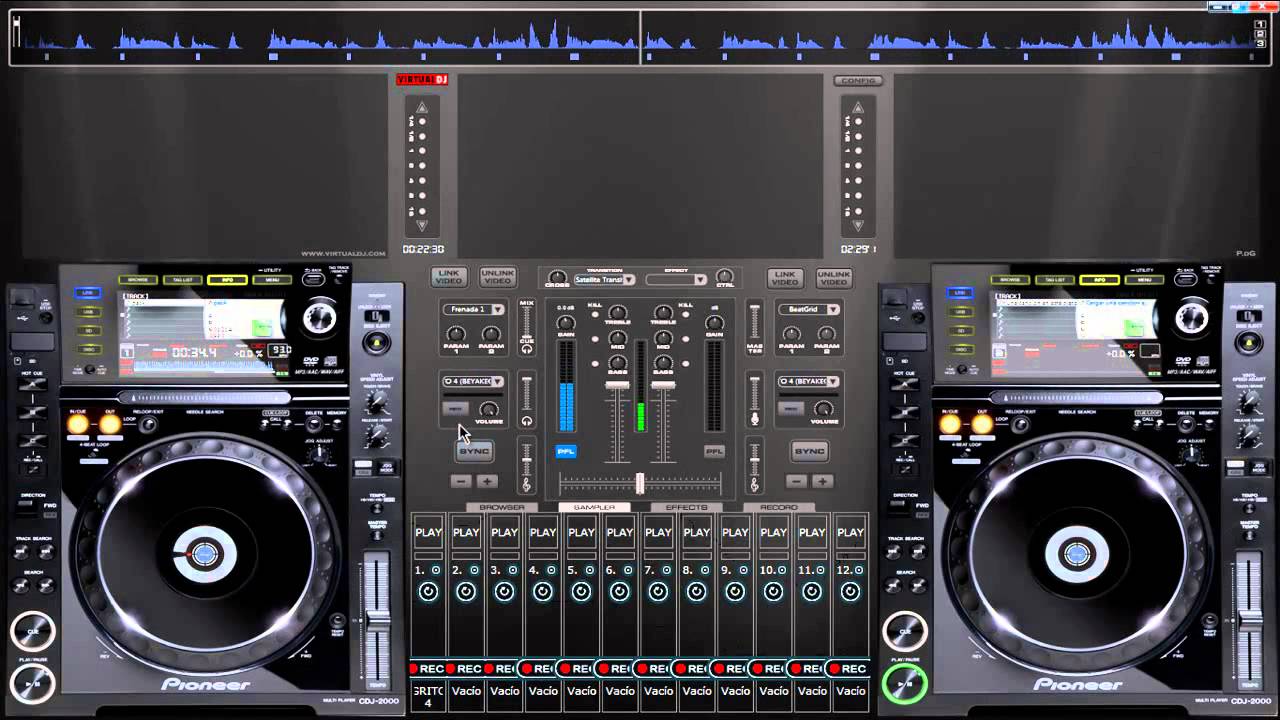Image resolution: width=1280 pixels, height=720 pixels.
Task: Click the right channel Mid knob
Action: [x=663, y=339]
